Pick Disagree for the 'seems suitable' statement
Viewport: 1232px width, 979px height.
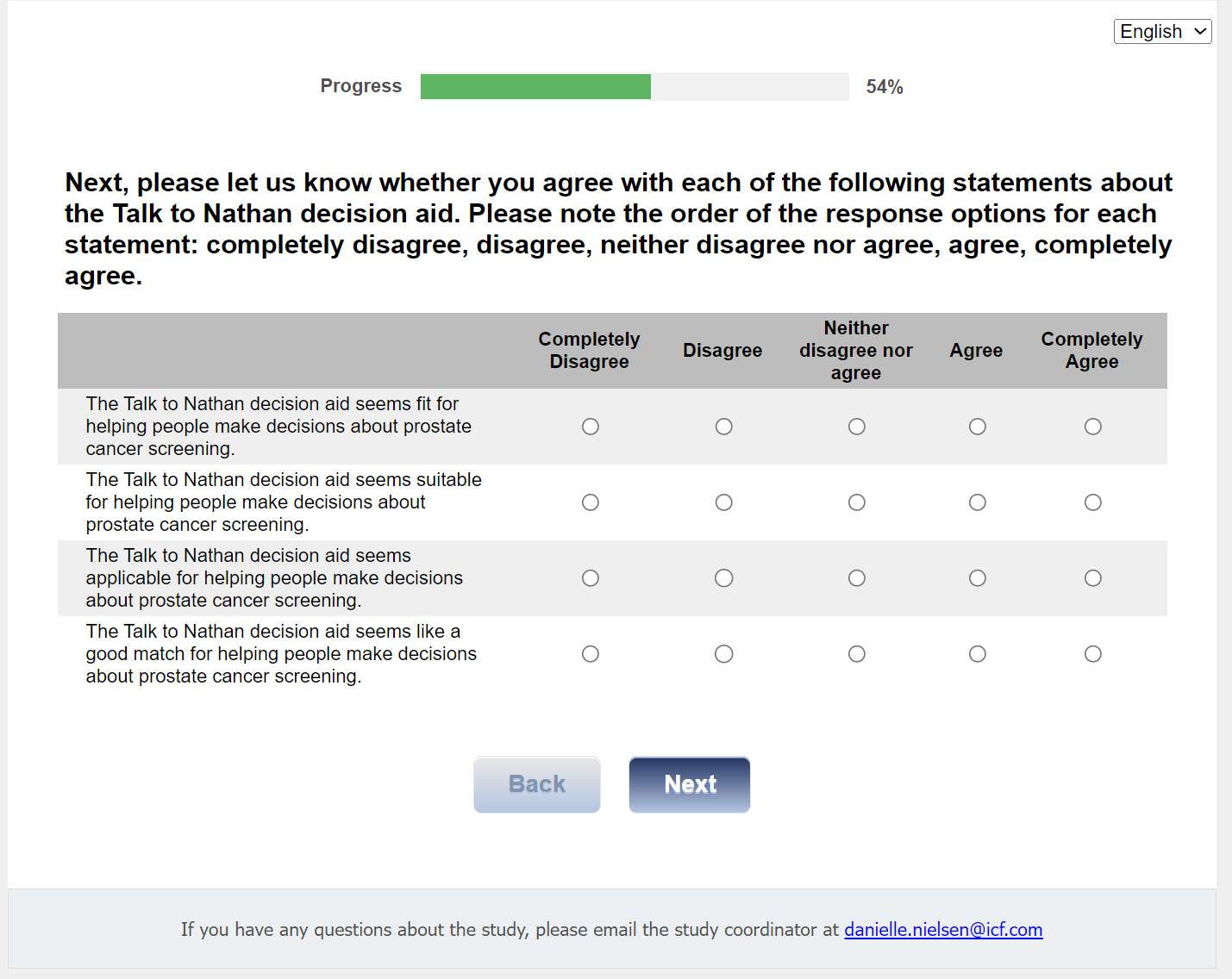click(723, 502)
